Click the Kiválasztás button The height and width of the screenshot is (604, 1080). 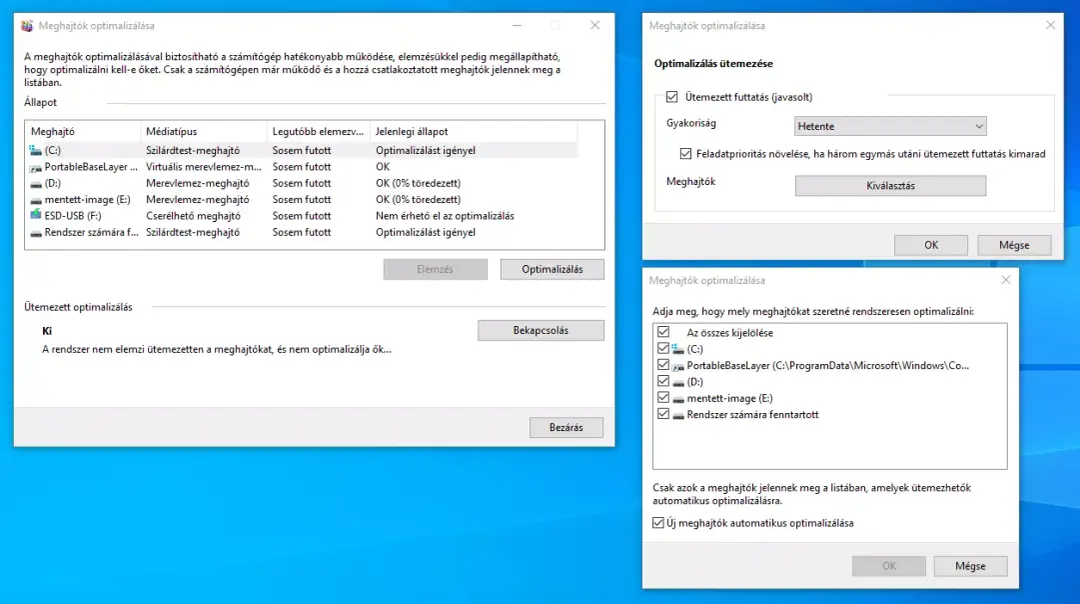click(891, 186)
